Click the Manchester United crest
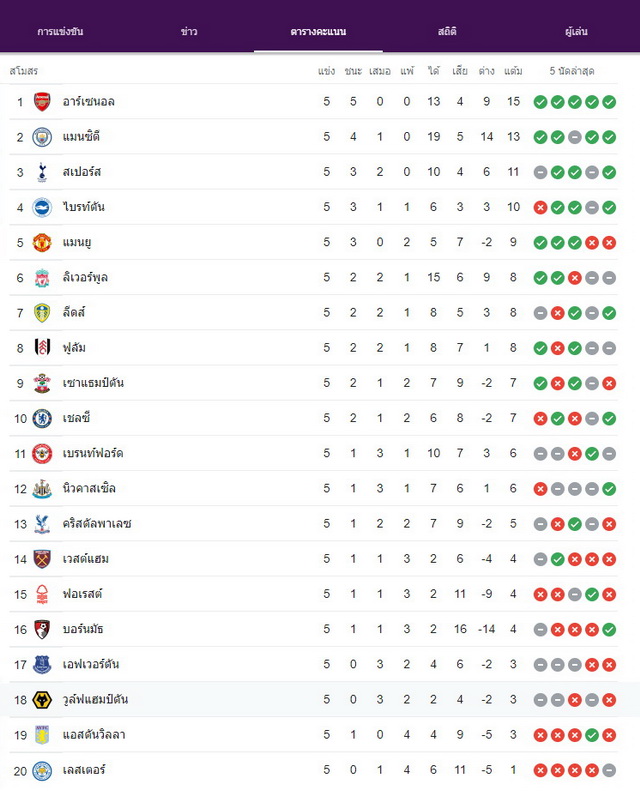The width and height of the screenshot is (640, 791). pos(42,242)
